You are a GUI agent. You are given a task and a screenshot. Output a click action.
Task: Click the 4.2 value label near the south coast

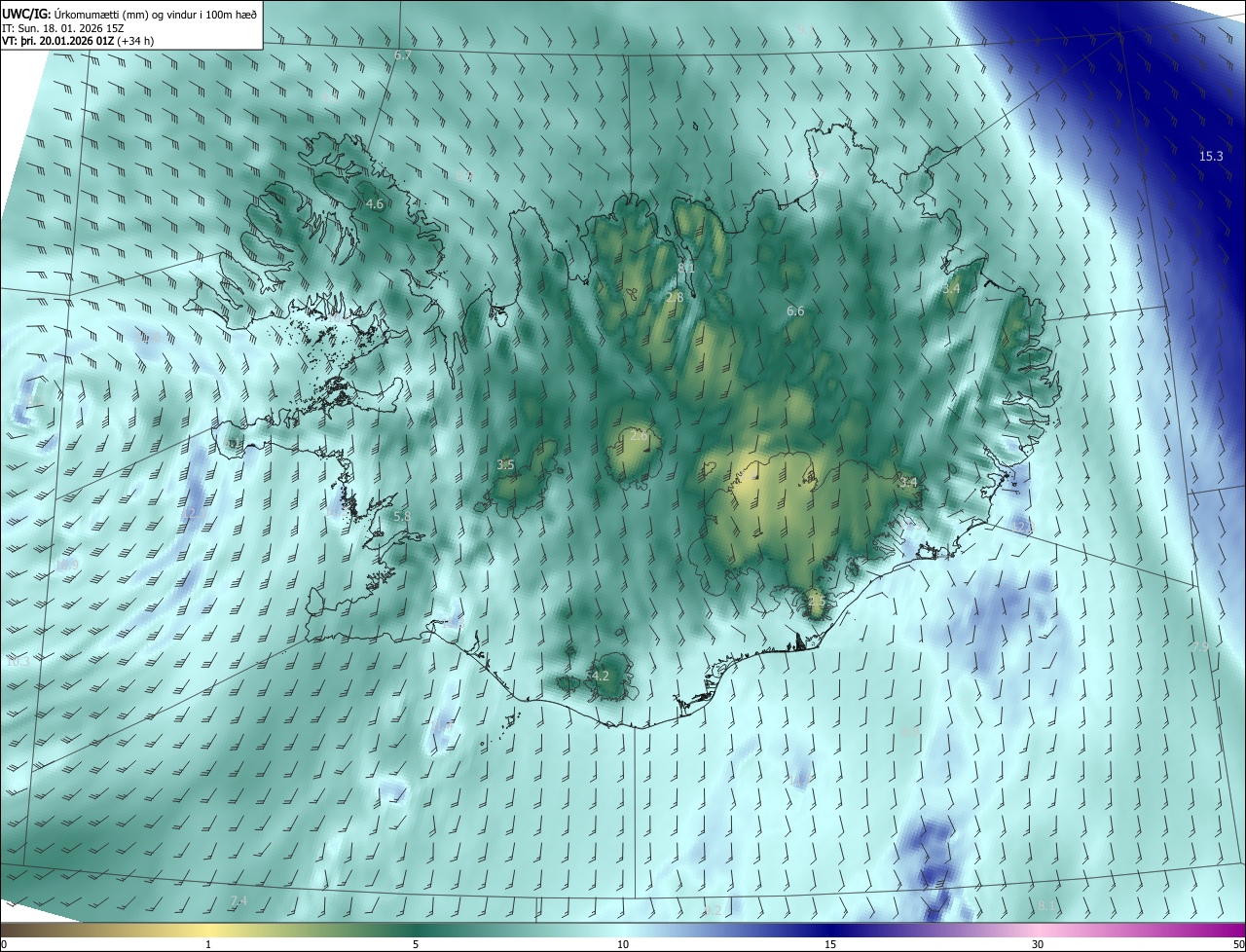(601, 676)
